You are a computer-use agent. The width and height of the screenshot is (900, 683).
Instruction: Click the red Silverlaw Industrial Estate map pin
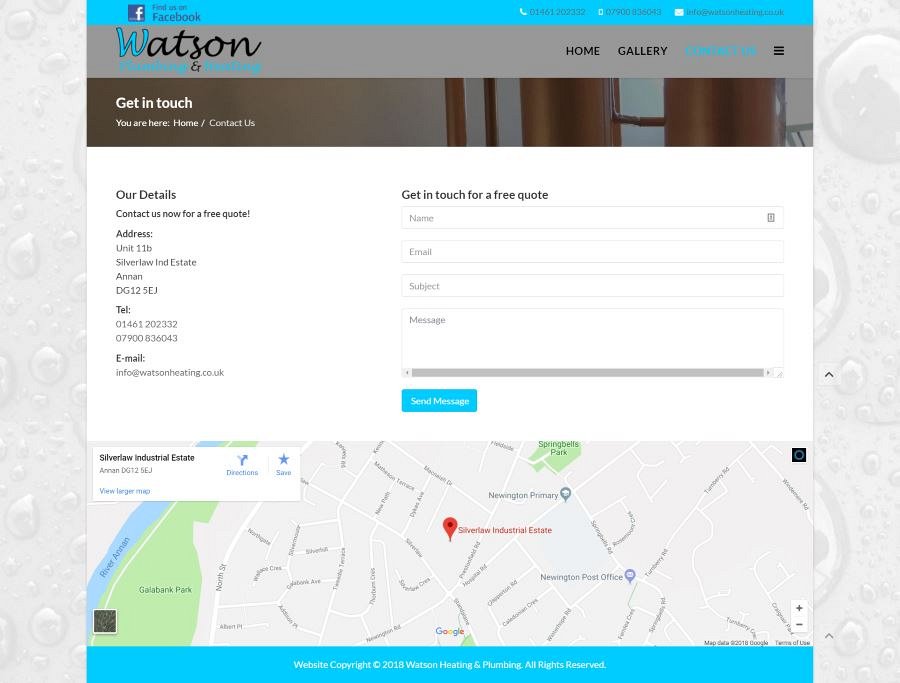coord(450,528)
